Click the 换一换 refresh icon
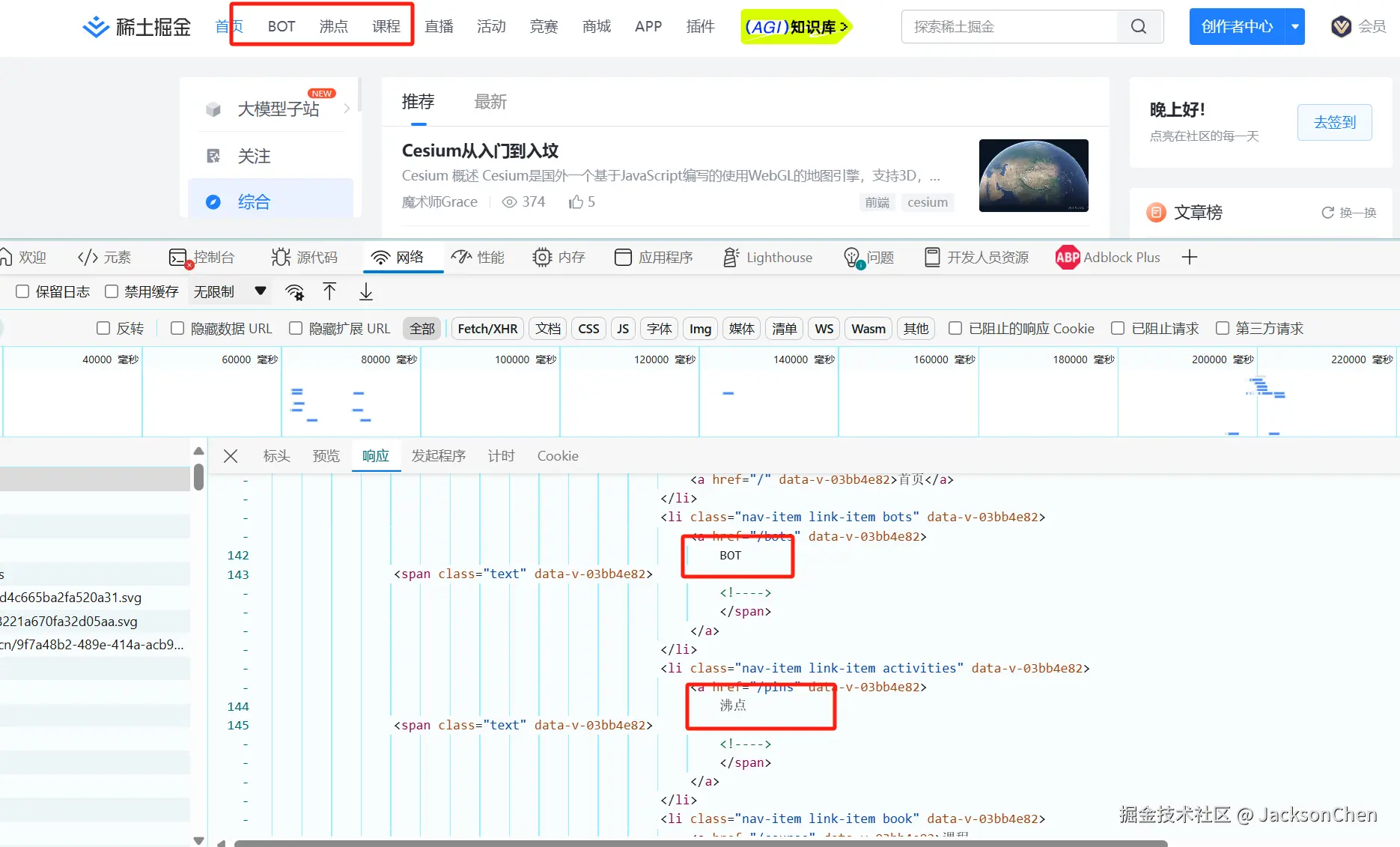1400x847 pixels. coord(1327,213)
